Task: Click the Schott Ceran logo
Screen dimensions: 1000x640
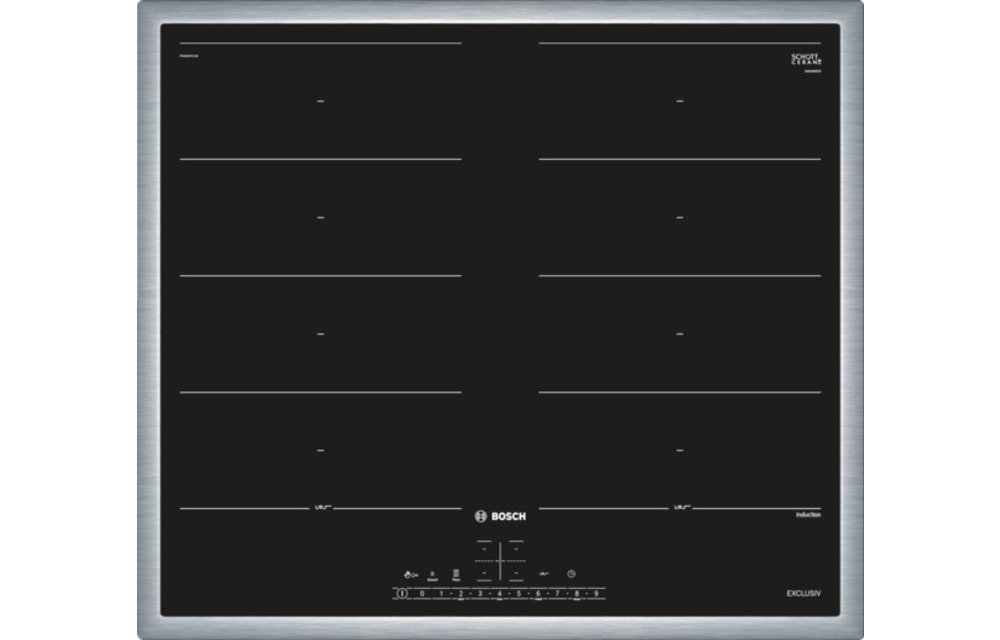Action: click(x=805, y=59)
